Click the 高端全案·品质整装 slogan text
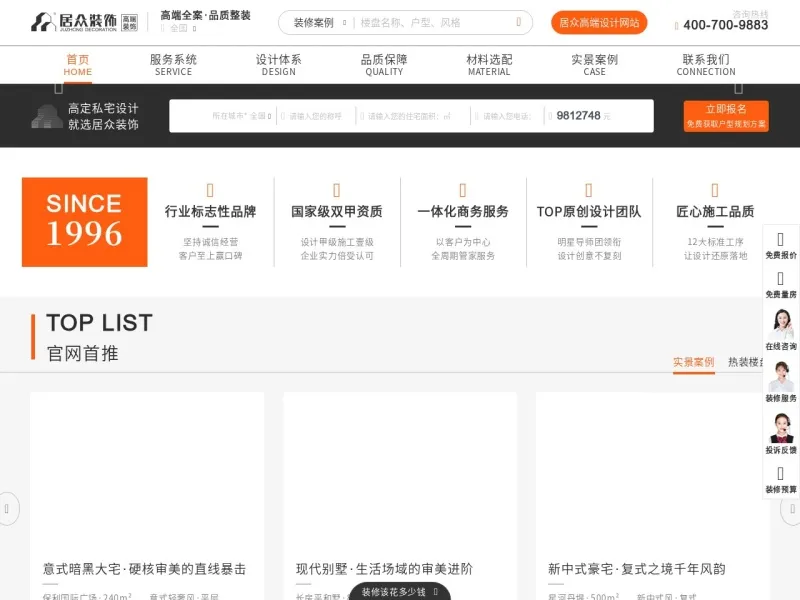800x600 pixels. coord(205,15)
